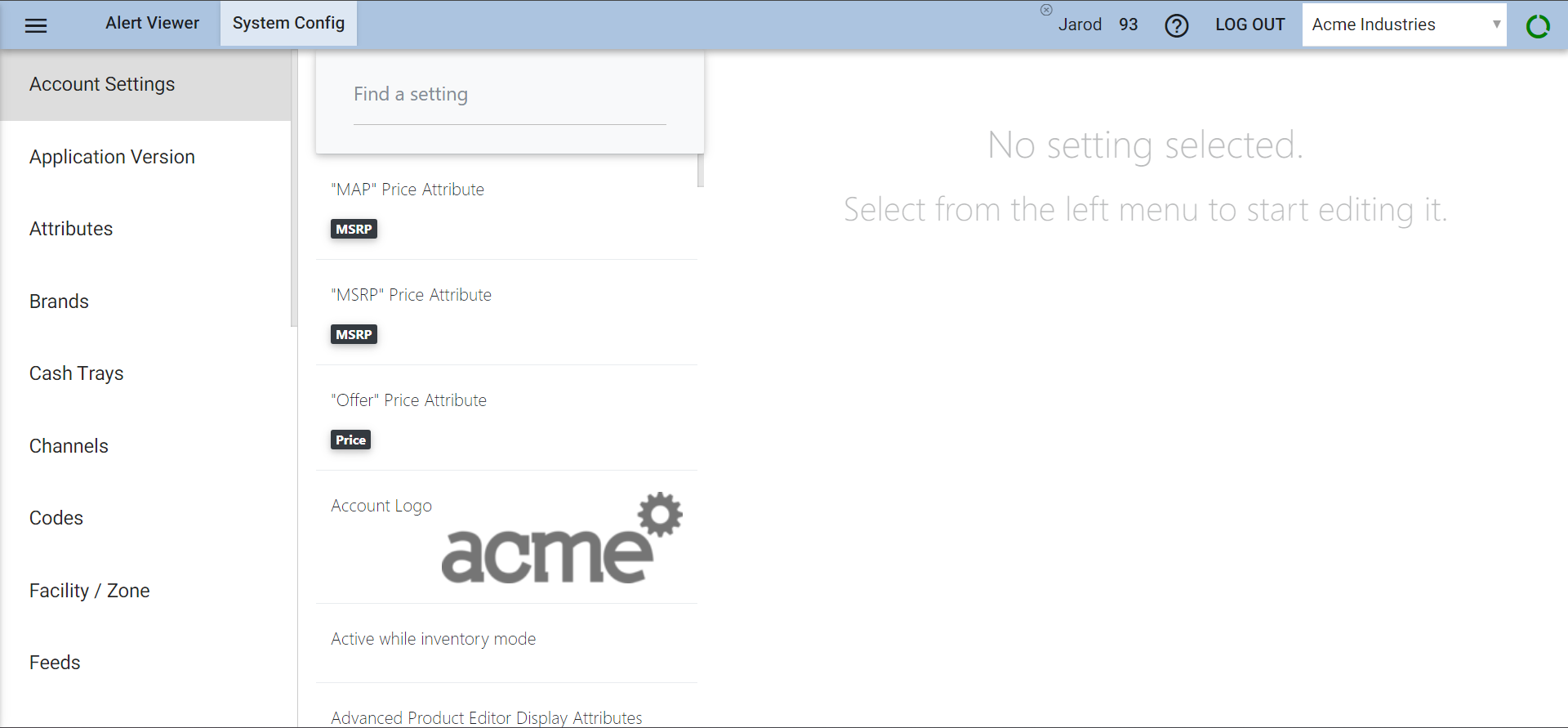Open Account Settings in the sidebar
This screenshot has height=728, width=1568.
coord(102,84)
